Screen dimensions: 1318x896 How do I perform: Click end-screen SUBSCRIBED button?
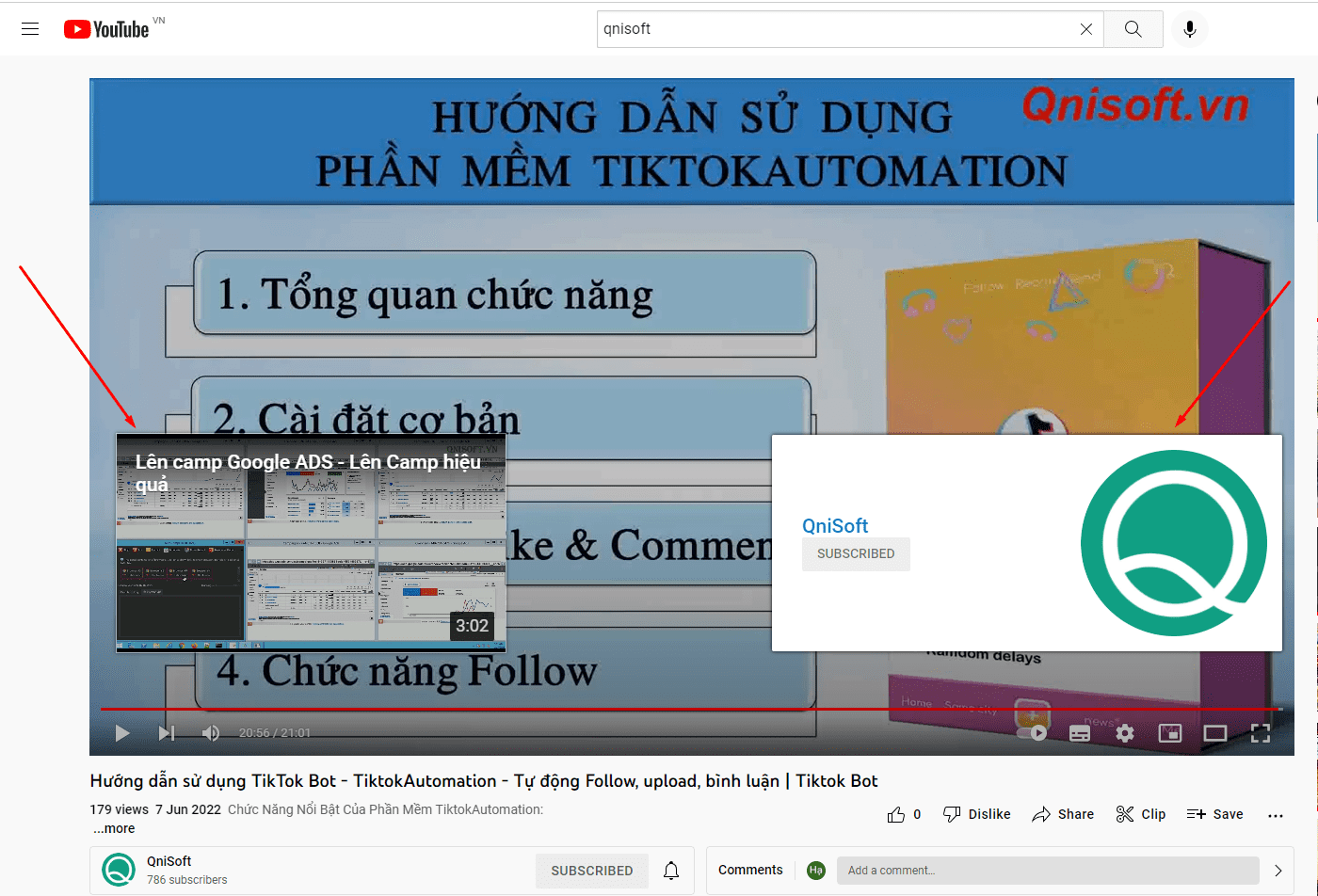coord(856,554)
